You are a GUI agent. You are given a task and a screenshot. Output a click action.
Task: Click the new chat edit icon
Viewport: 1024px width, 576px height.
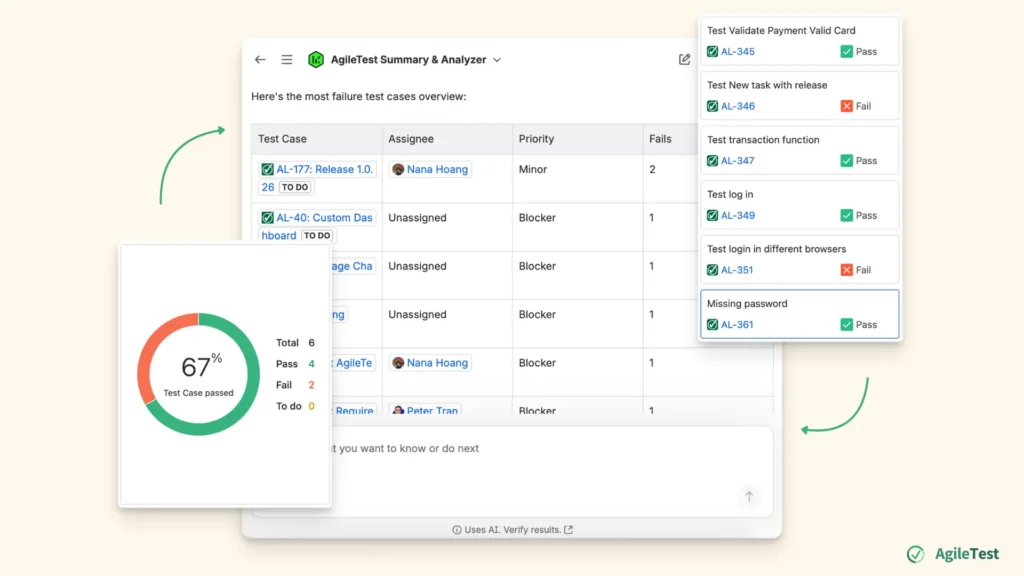684,59
